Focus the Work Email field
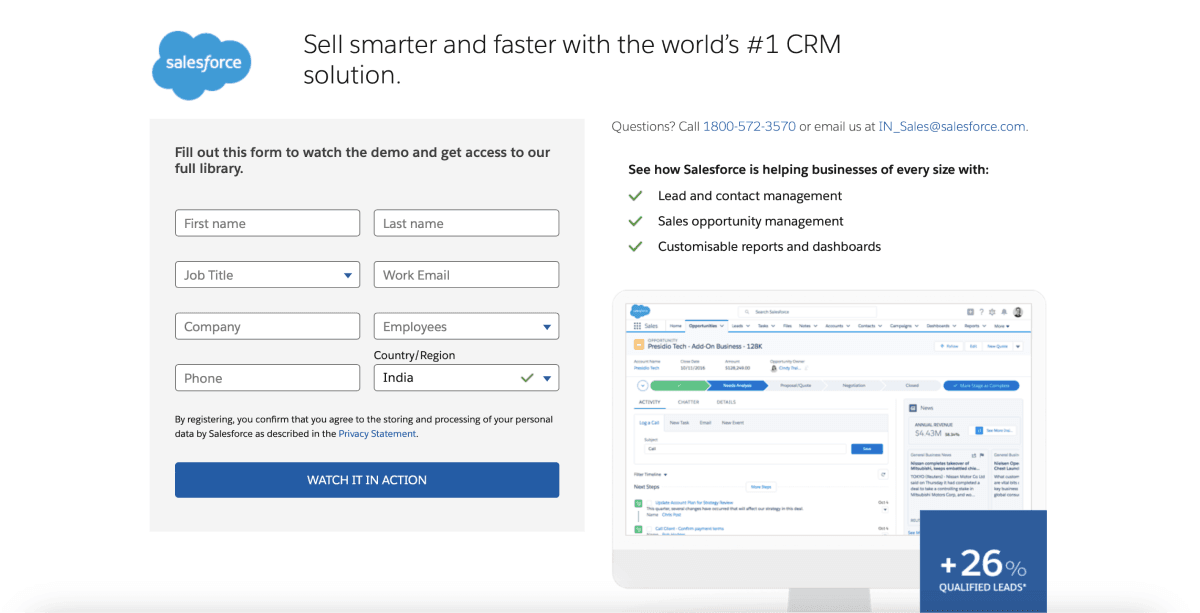The height and width of the screenshot is (613, 1200). coord(466,275)
